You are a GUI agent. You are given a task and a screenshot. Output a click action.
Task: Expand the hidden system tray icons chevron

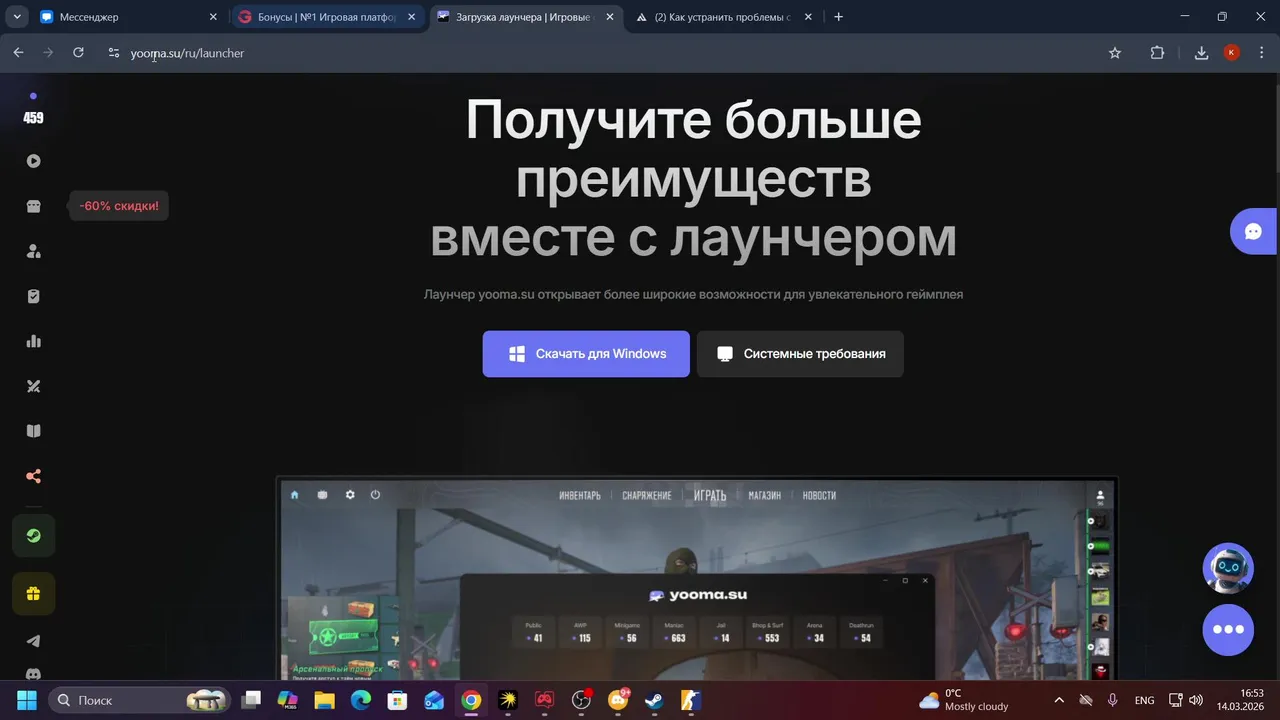(x=1059, y=700)
